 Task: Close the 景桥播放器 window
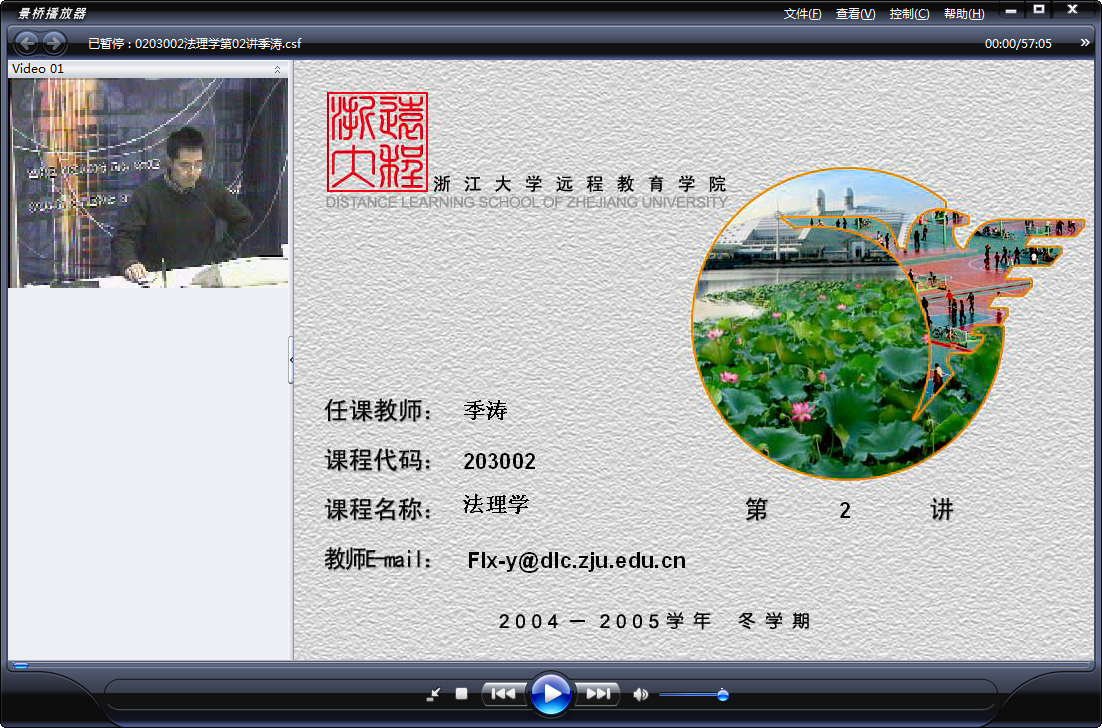click(x=1072, y=10)
